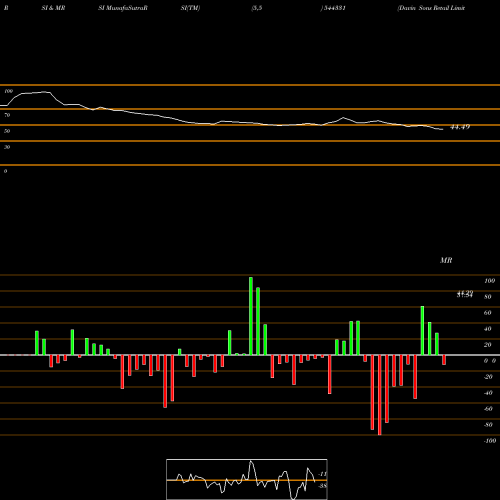This screenshot has width=500, height=500.
Task: Click the 30 level label on RSI axis
Action: coord(7,147)
